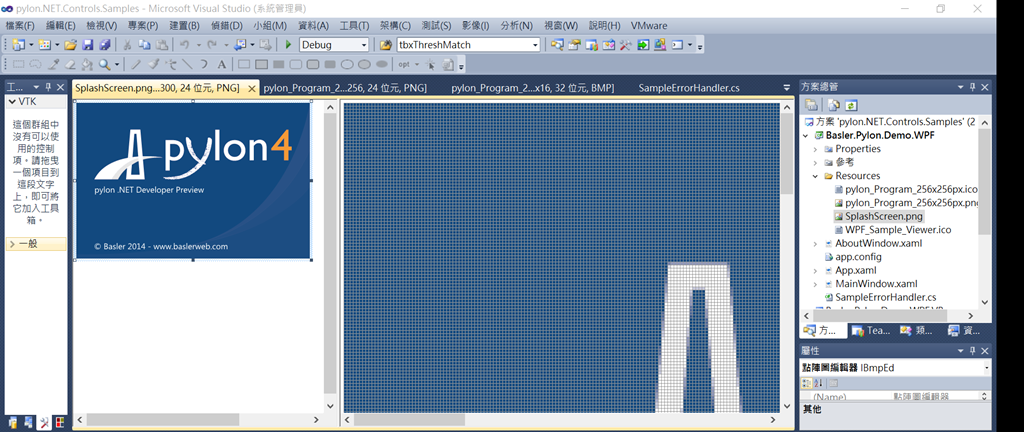1024x432 pixels.
Task: Click the Find in Files icon
Action: coord(386,45)
